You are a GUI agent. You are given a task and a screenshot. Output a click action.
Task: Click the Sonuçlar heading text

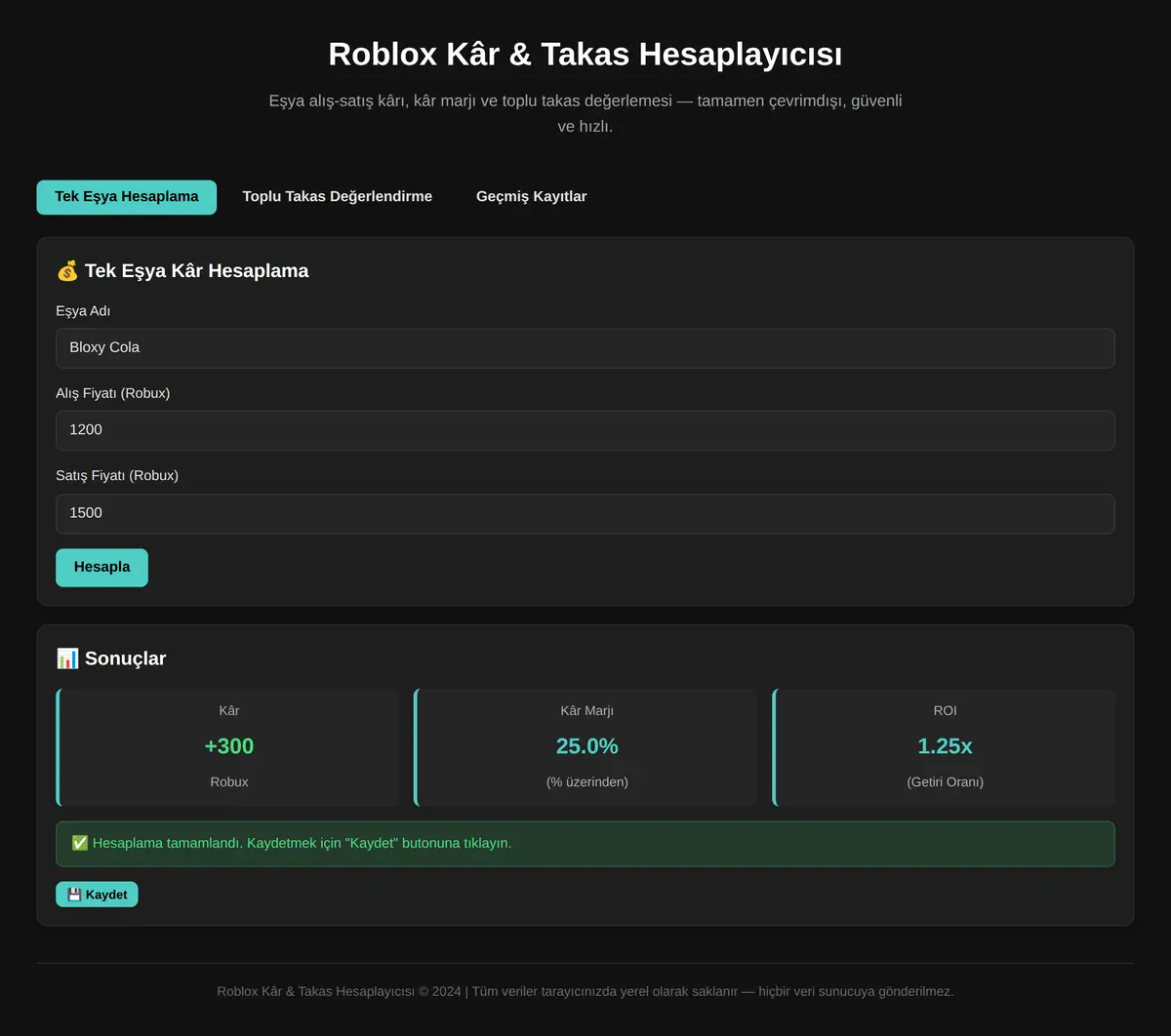click(x=125, y=658)
